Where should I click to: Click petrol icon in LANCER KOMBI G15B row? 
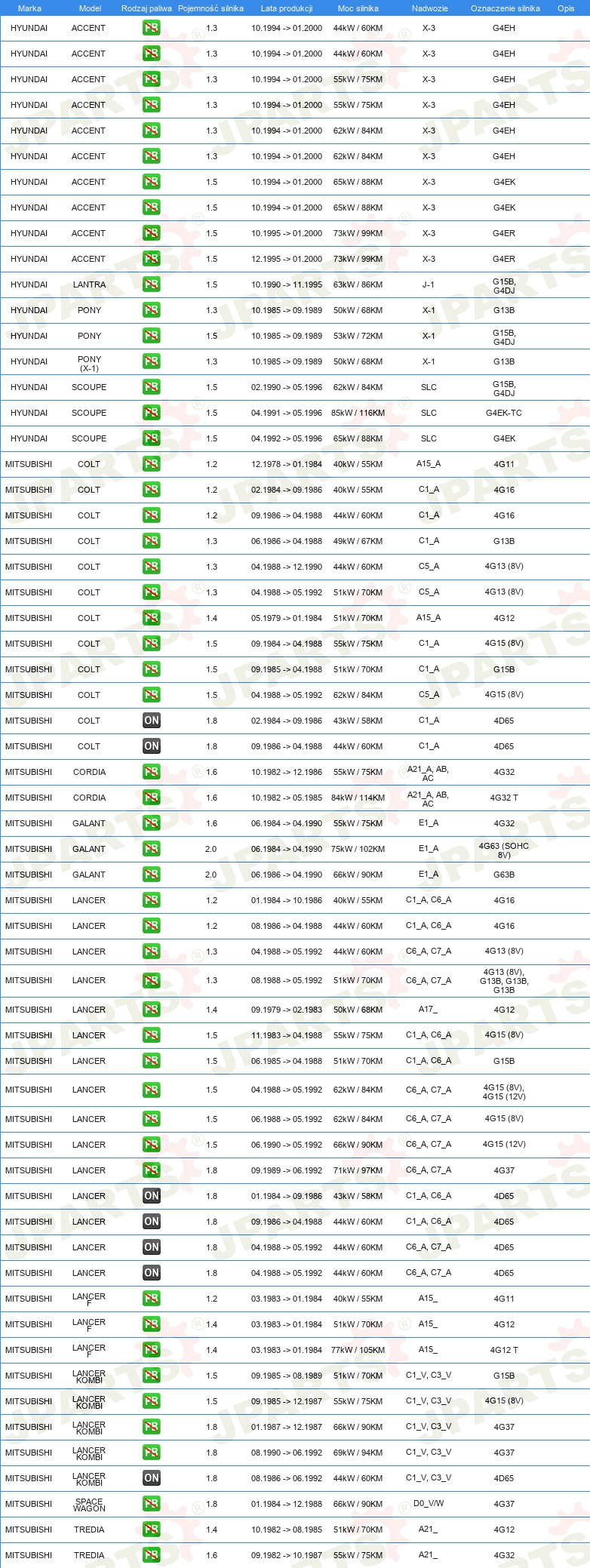[x=151, y=1376]
